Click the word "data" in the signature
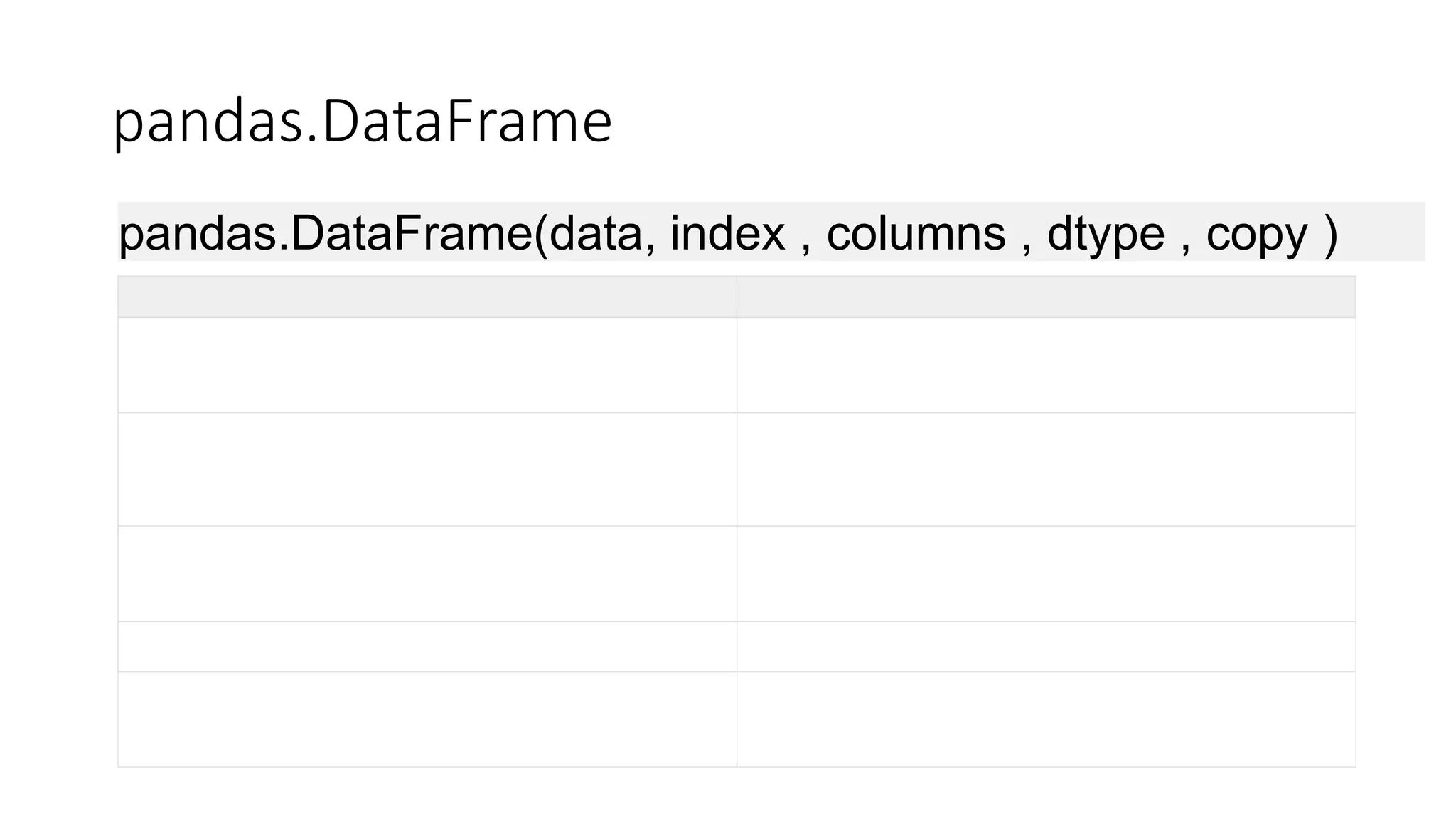Viewport: 1456px width, 819px height. click(595, 233)
